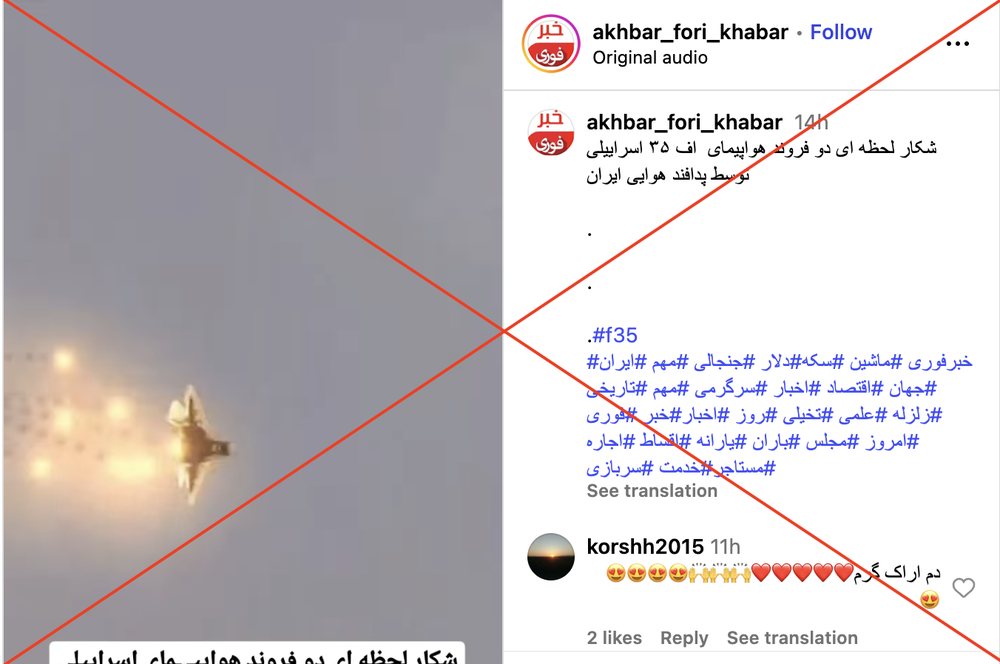Show the translation of the korshh2015 comment
The width and height of the screenshot is (1000, 664).
792,638
